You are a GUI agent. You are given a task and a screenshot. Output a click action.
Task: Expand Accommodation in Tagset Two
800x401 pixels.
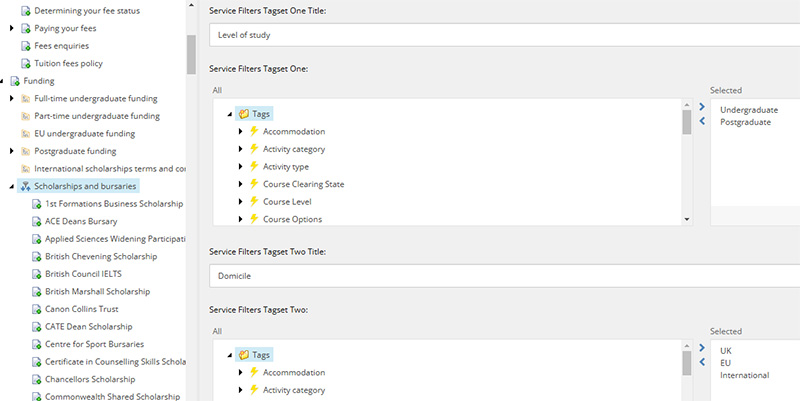coord(241,373)
